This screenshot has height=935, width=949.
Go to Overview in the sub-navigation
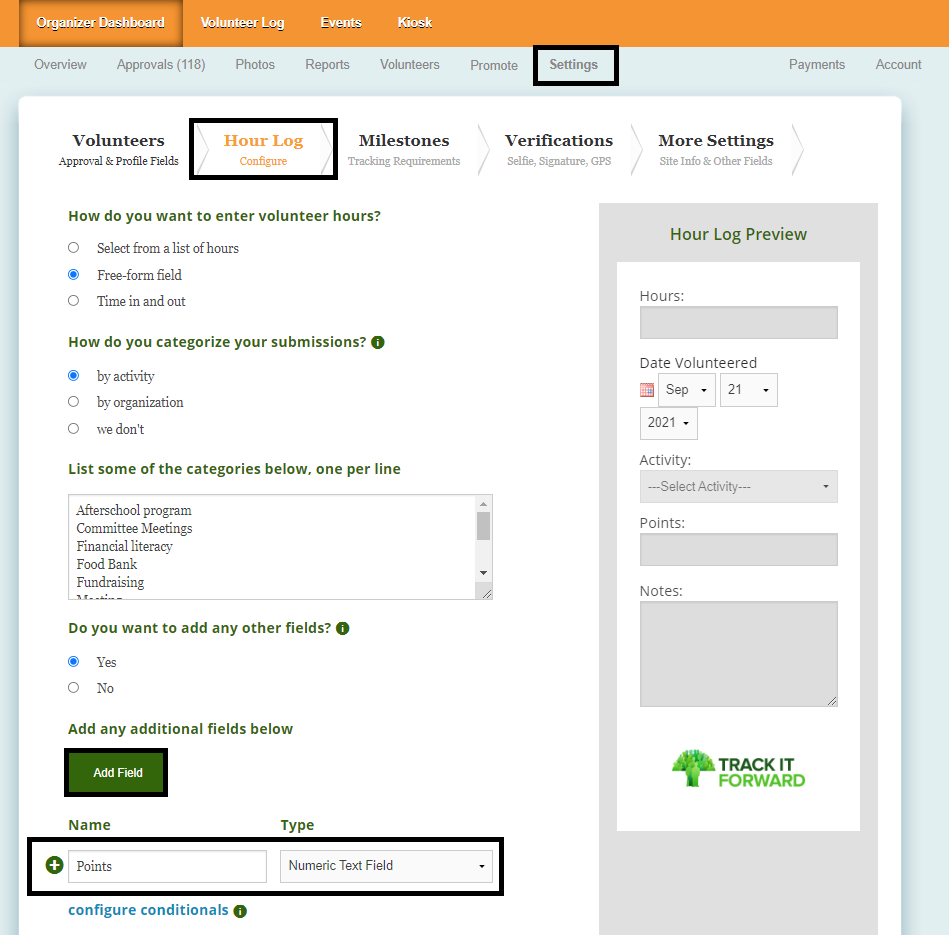click(60, 65)
